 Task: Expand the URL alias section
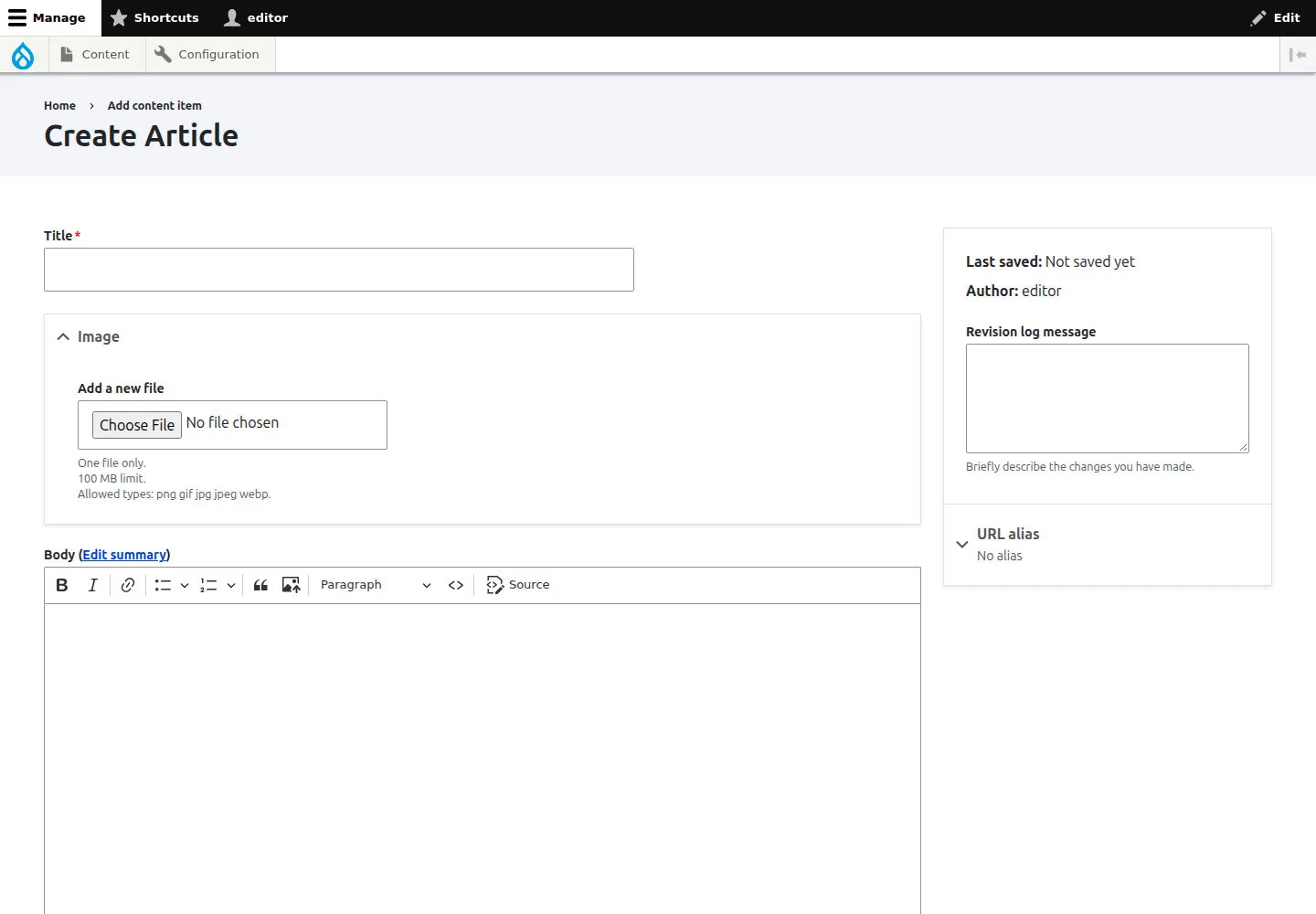1108,544
